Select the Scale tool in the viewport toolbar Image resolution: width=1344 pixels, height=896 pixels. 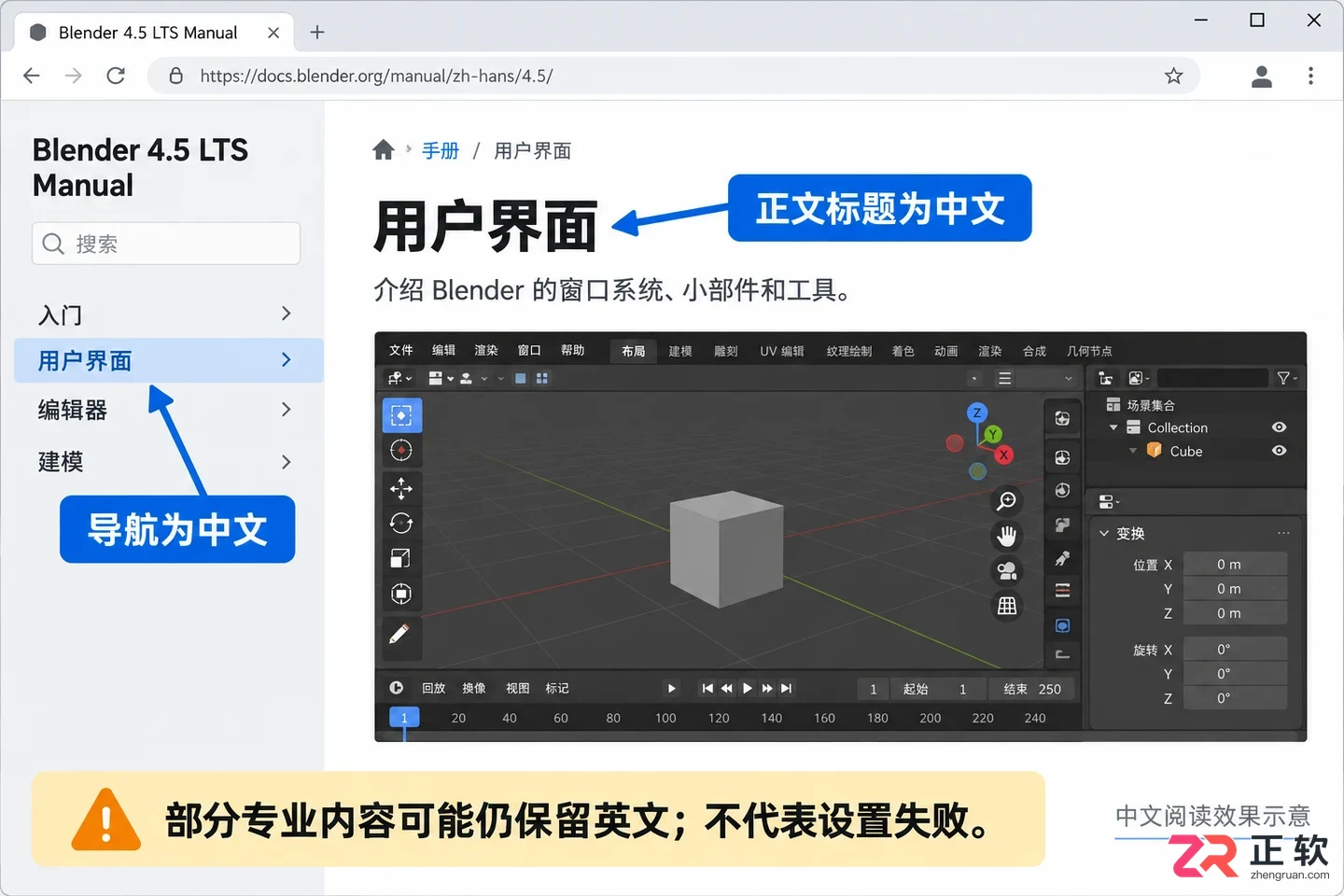[x=400, y=558]
